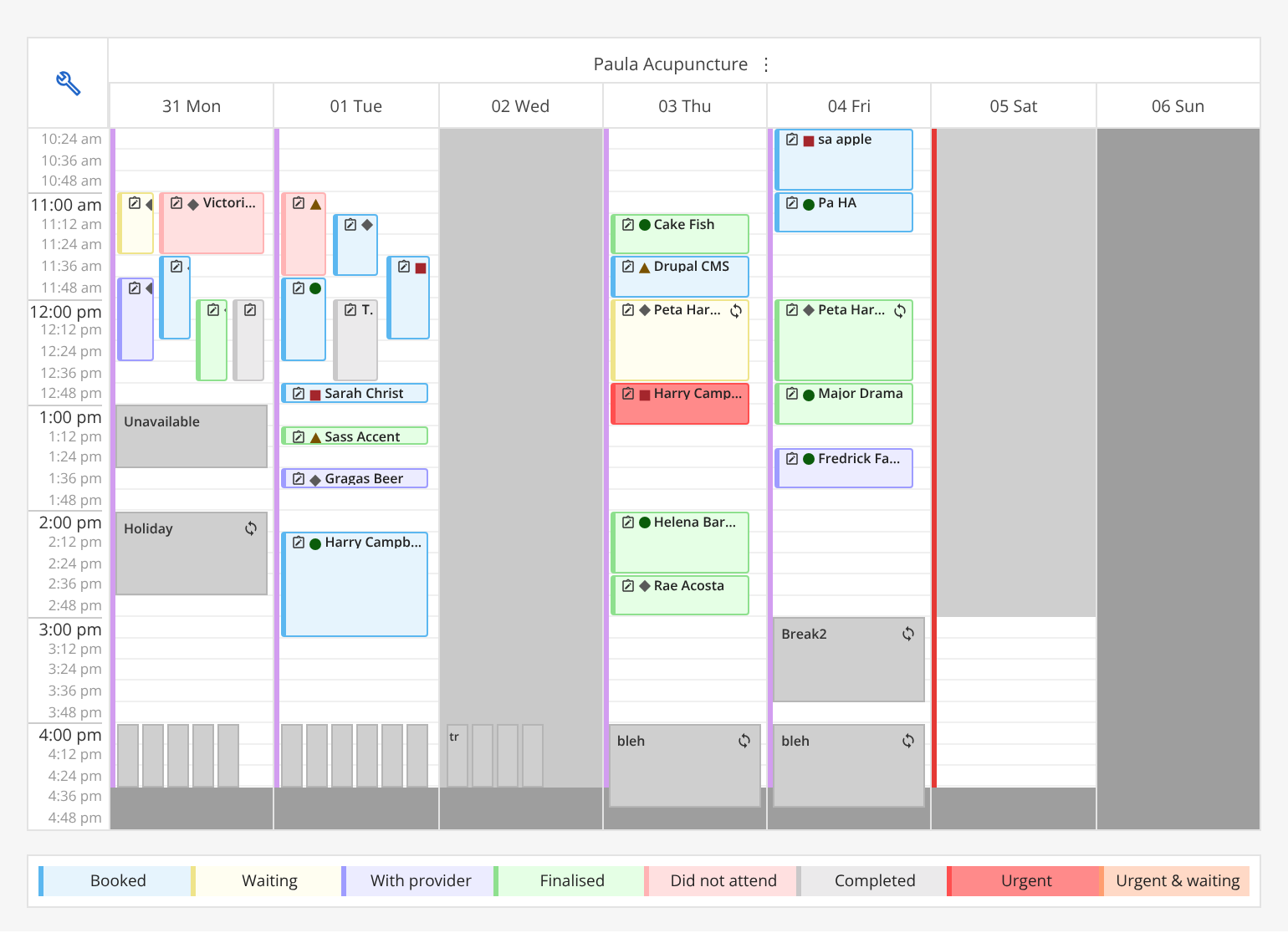Viewport: 1288px width, 933px height.
Task: Select the 02 Wed day header
Action: click(520, 106)
